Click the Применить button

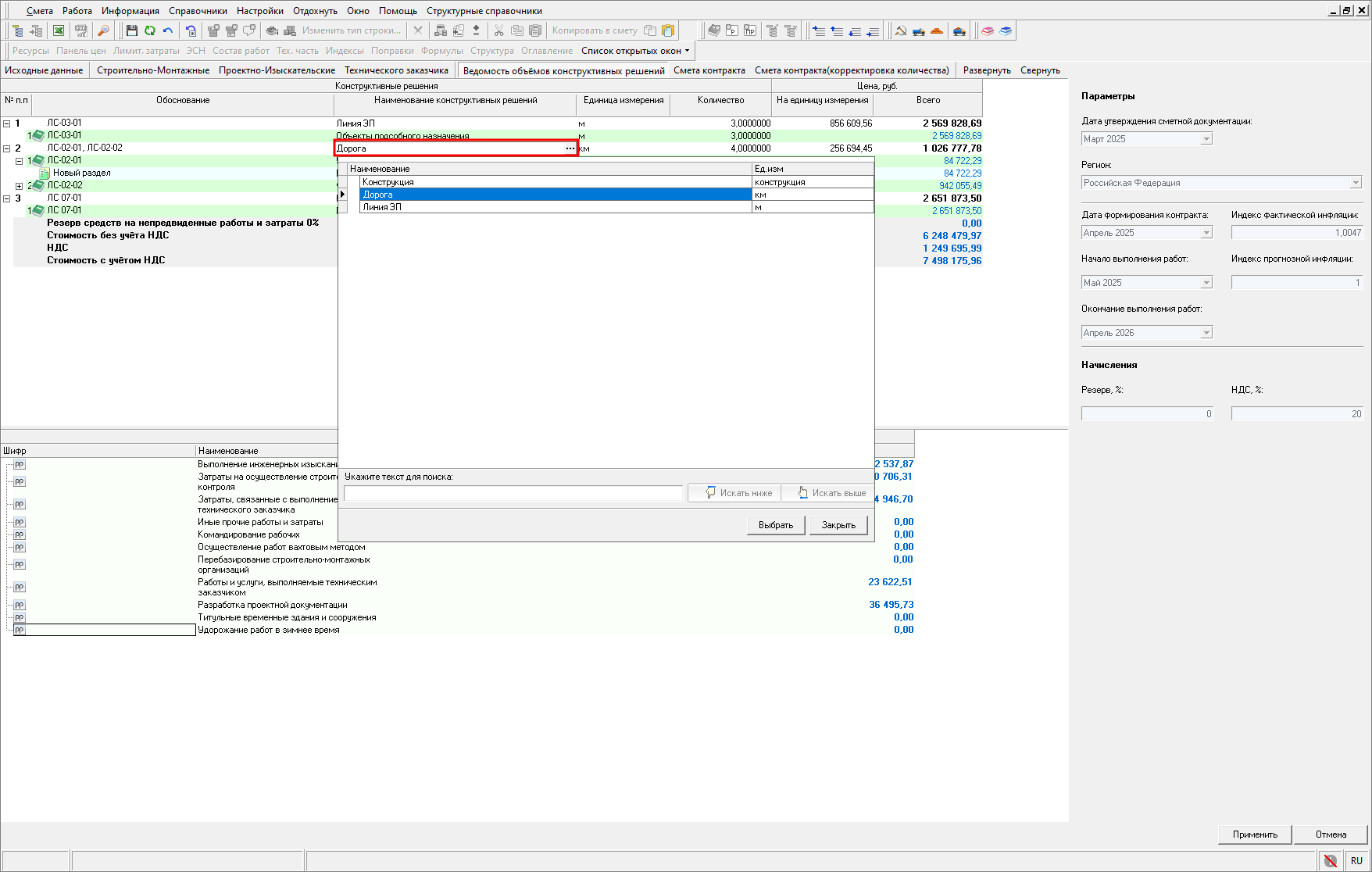[1254, 834]
